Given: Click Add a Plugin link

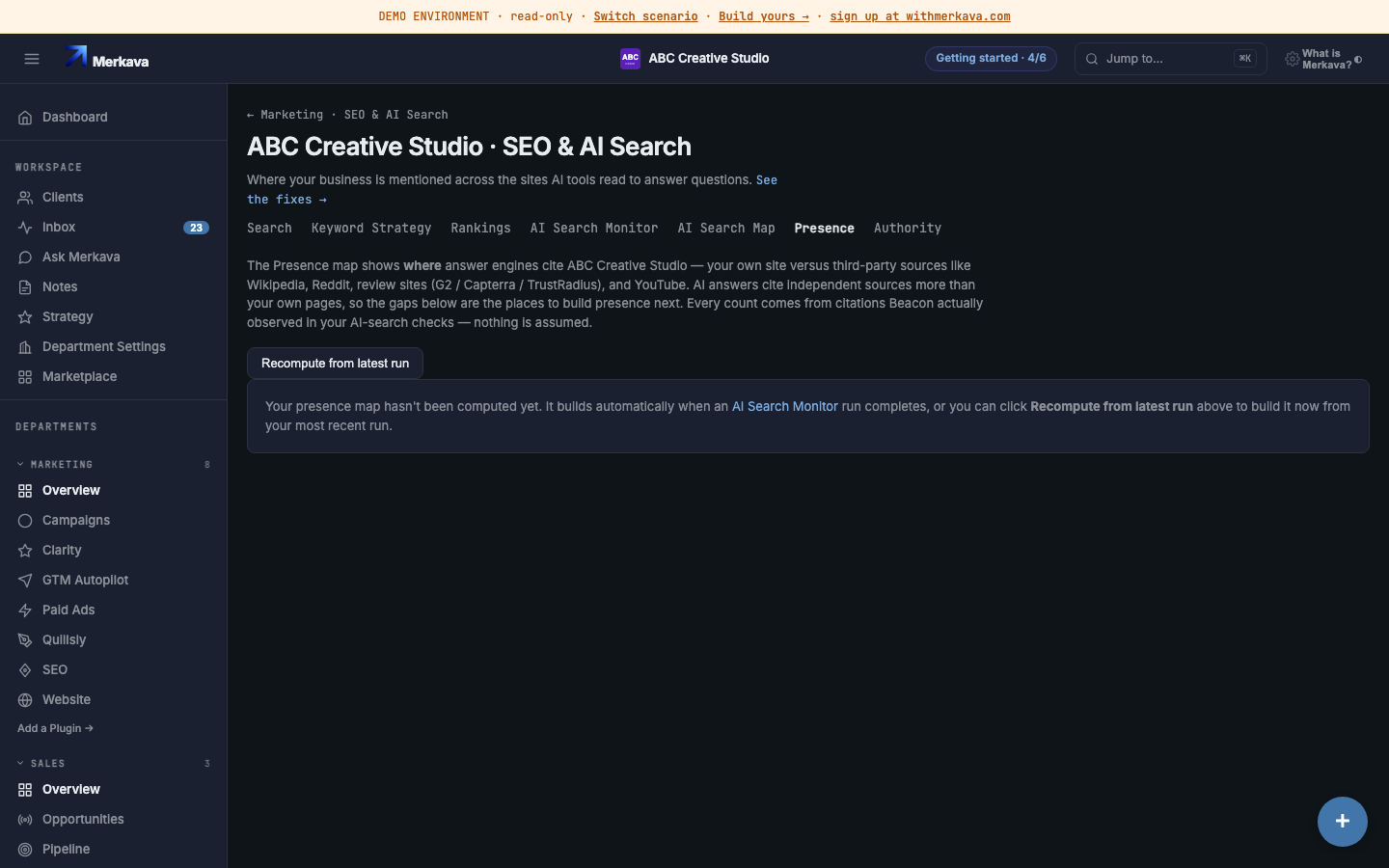Looking at the screenshot, I should 55,729.
